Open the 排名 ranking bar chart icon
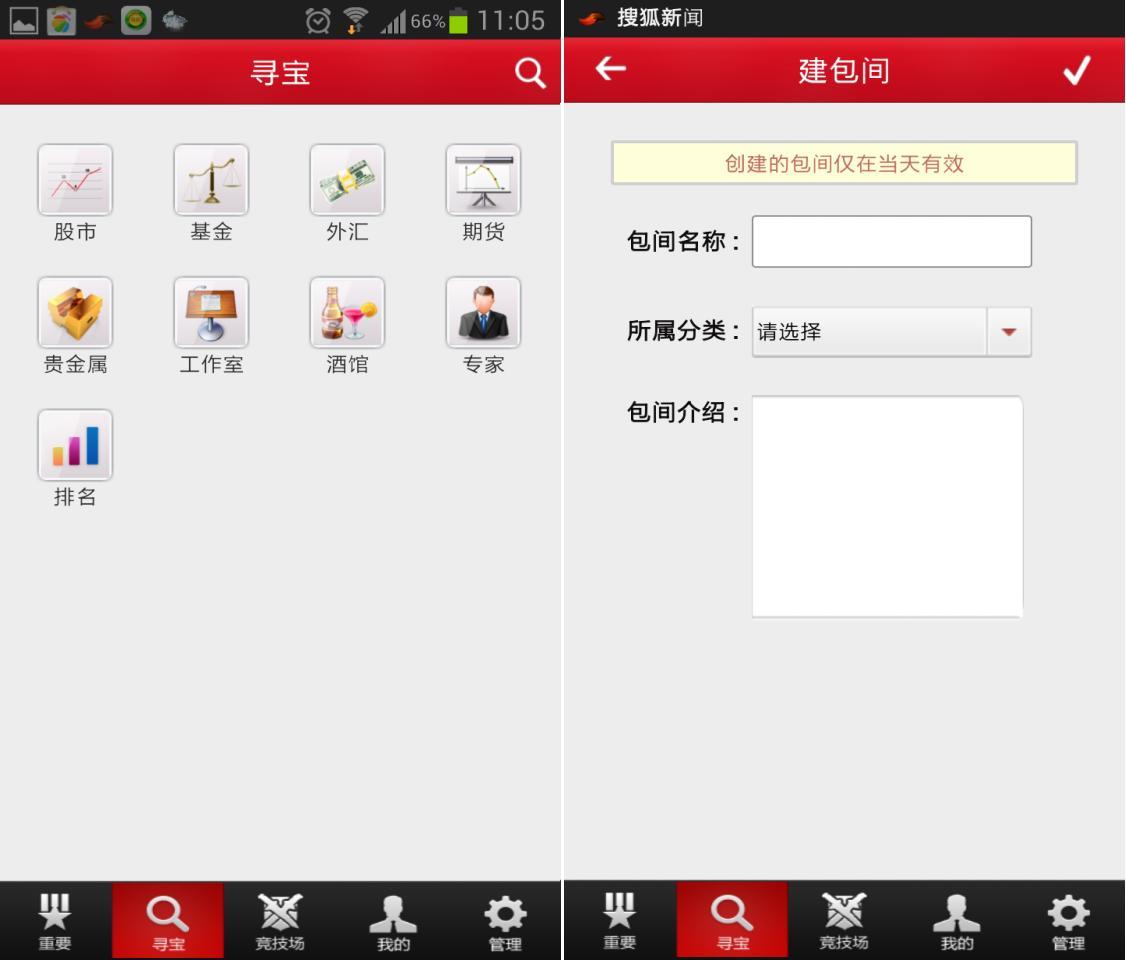This screenshot has height=960, width=1126. [x=75, y=445]
